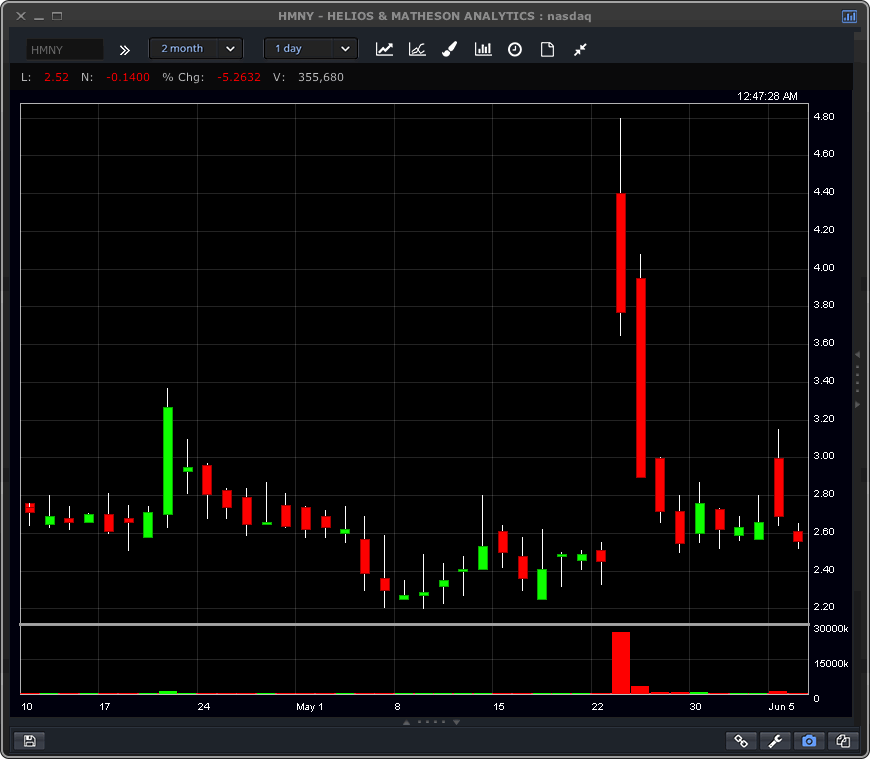Take a snapshot with the camera tool
Viewport: 870px width, 759px height.
tap(809, 740)
